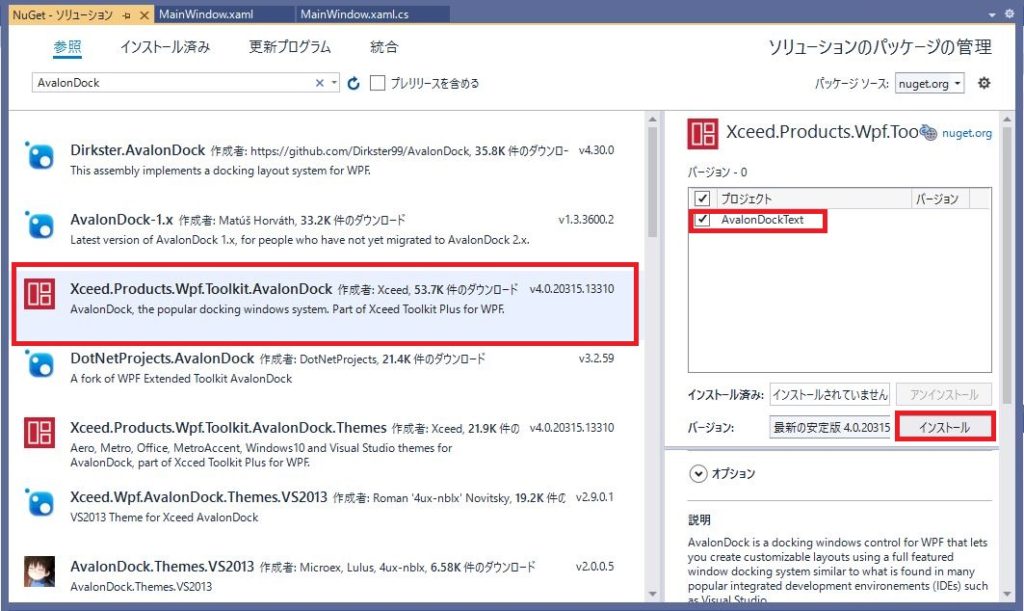Select the AvalonDock-1.x package name

pos(121,219)
